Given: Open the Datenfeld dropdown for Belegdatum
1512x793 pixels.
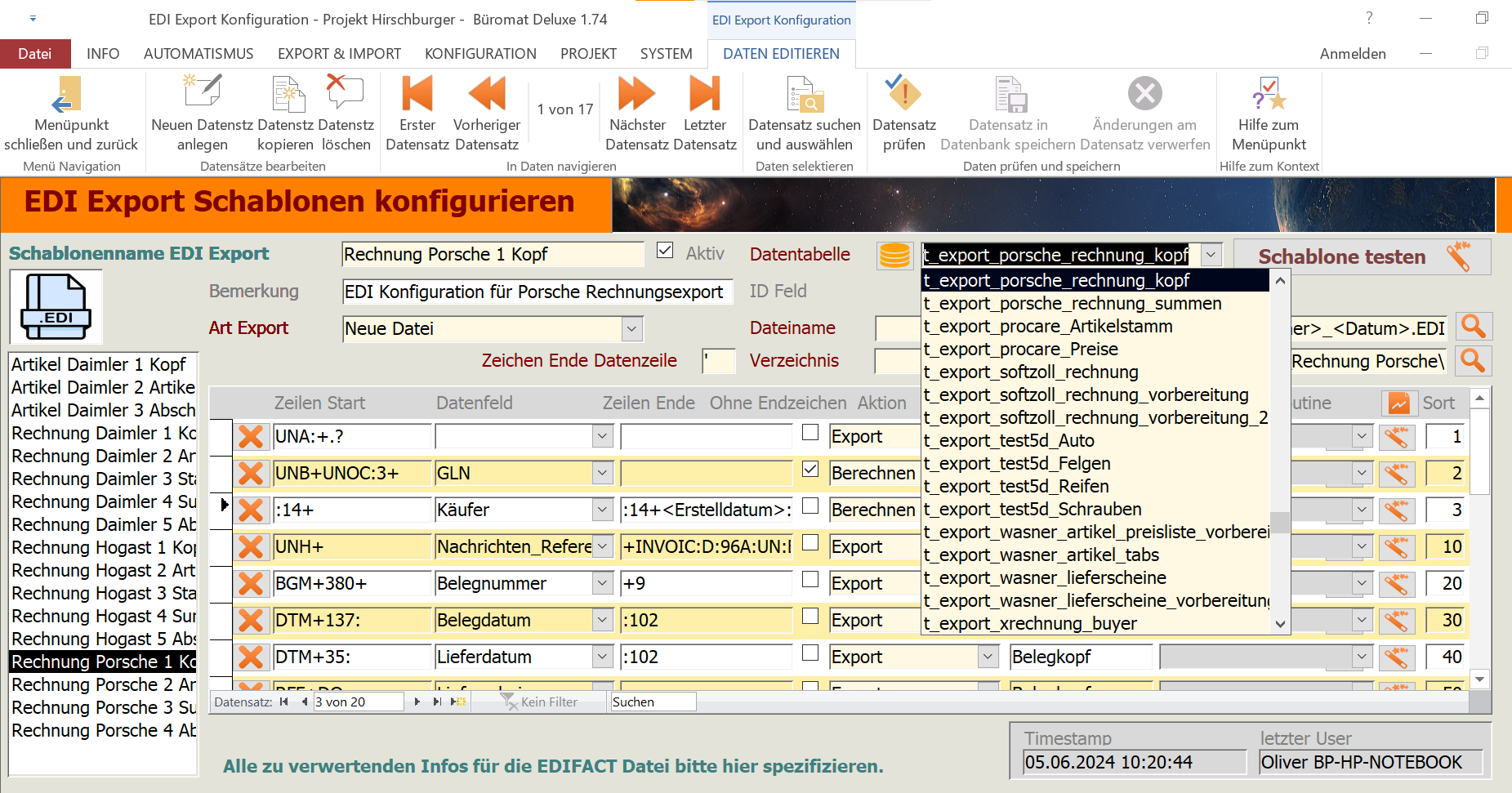Looking at the screenshot, I should coord(602,621).
